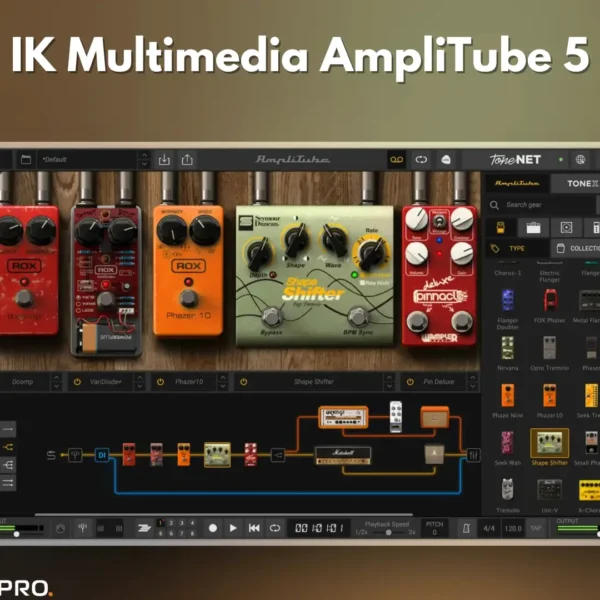Toggle Phazer10 pedal power button
600x600 pixels.
pyautogui.click(x=160, y=382)
